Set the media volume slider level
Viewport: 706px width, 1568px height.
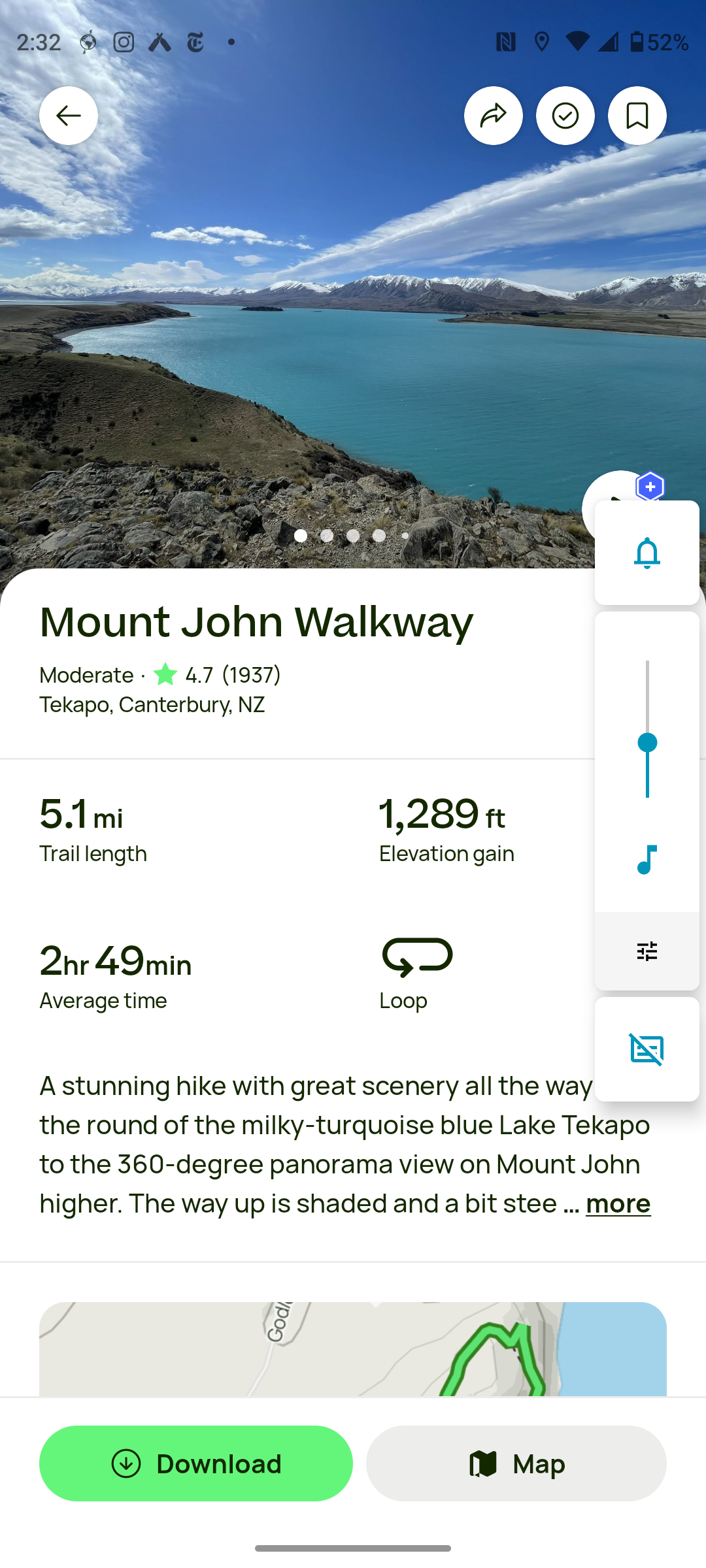pyautogui.click(x=647, y=742)
